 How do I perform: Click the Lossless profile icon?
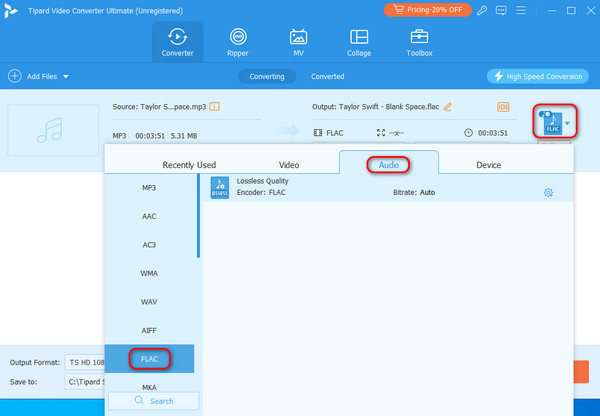point(220,188)
